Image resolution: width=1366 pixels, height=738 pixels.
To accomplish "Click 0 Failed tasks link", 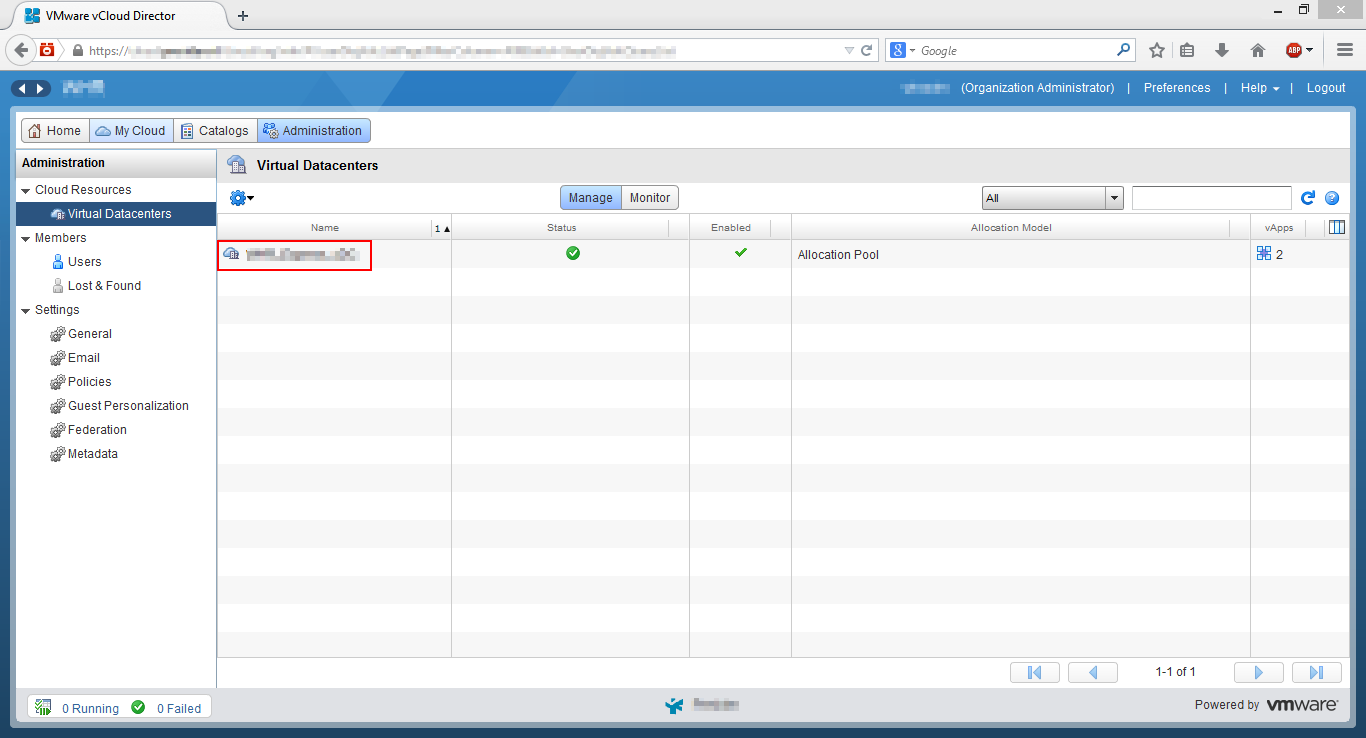I will pyautogui.click(x=179, y=708).
